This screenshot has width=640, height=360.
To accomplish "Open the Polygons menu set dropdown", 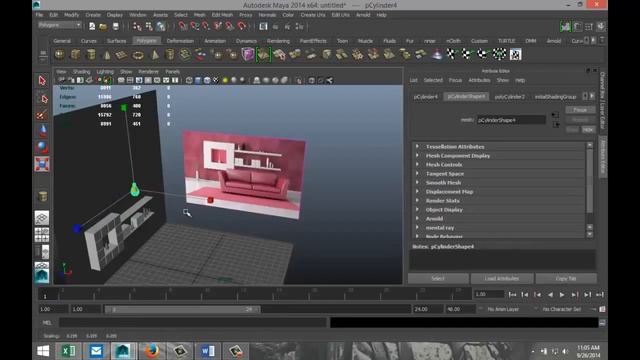I will point(59,25).
